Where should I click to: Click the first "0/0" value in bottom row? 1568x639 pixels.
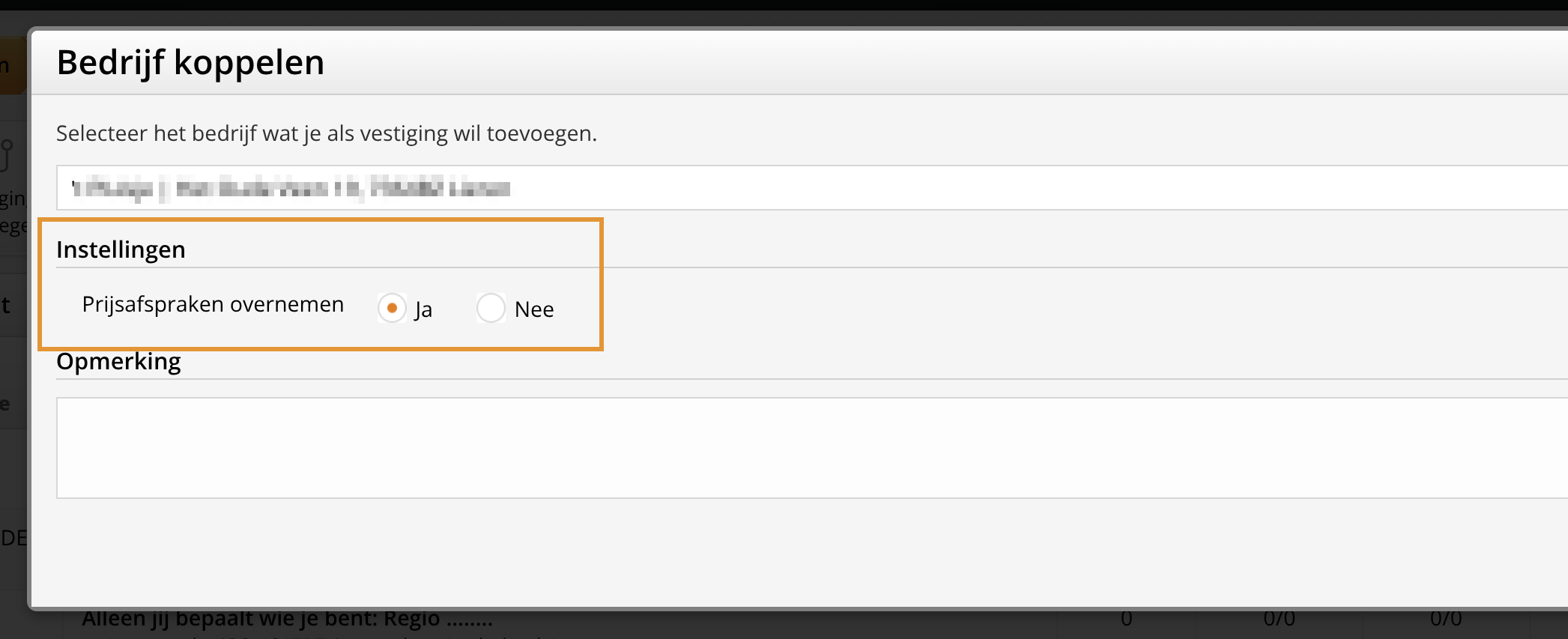pyautogui.click(x=1279, y=620)
